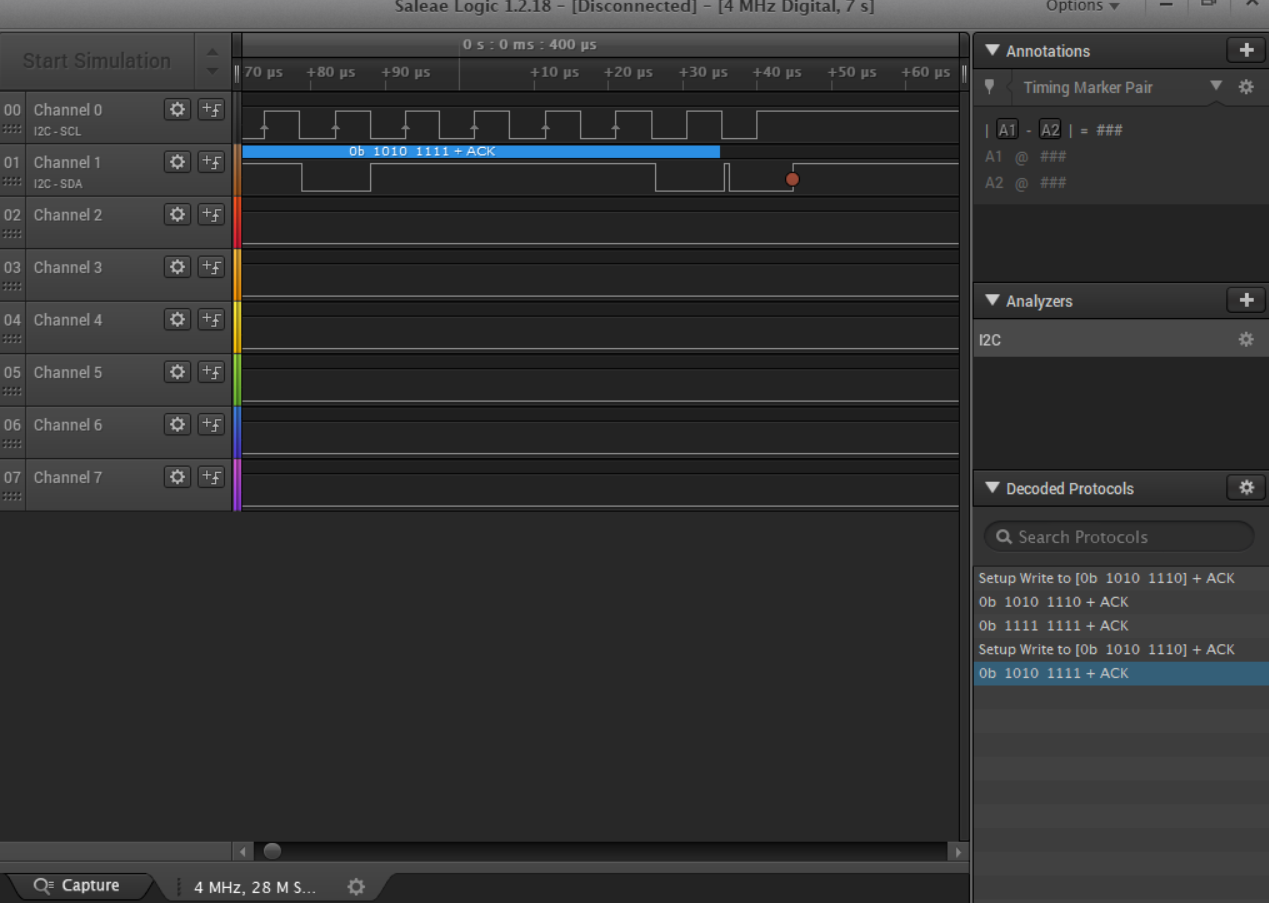Click the red stop-condition dot on SDA
1269x903 pixels.
[x=793, y=179]
